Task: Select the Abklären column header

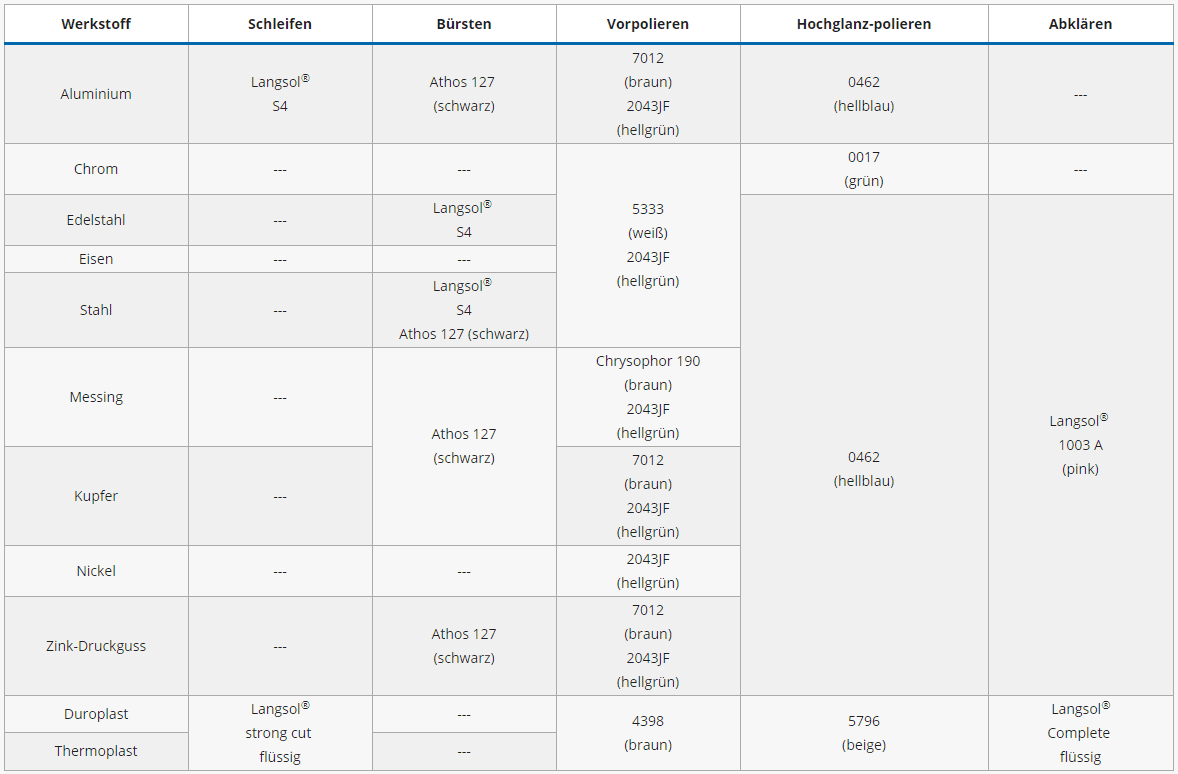Action: tap(1080, 24)
